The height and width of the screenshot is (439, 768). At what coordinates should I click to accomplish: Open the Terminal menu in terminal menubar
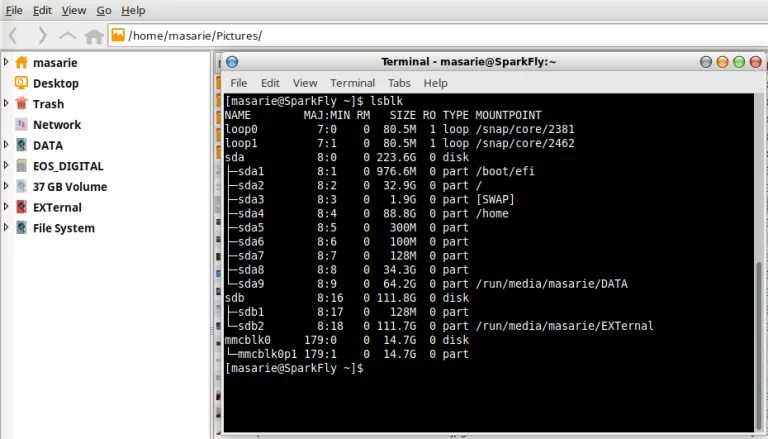click(x=352, y=83)
